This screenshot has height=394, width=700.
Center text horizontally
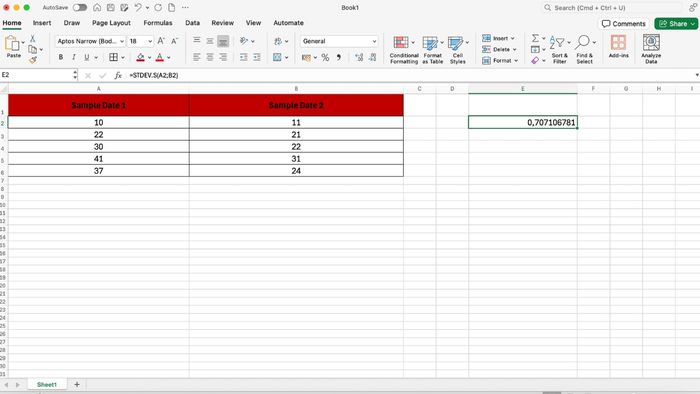coord(210,57)
